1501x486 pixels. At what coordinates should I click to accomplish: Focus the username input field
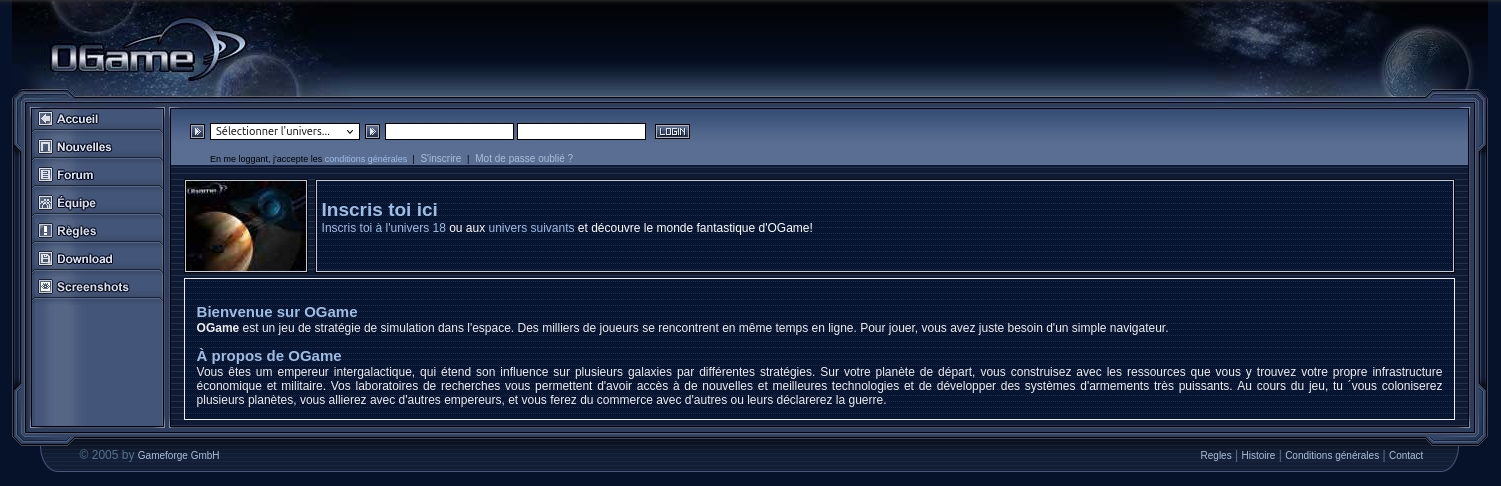[x=449, y=131]
